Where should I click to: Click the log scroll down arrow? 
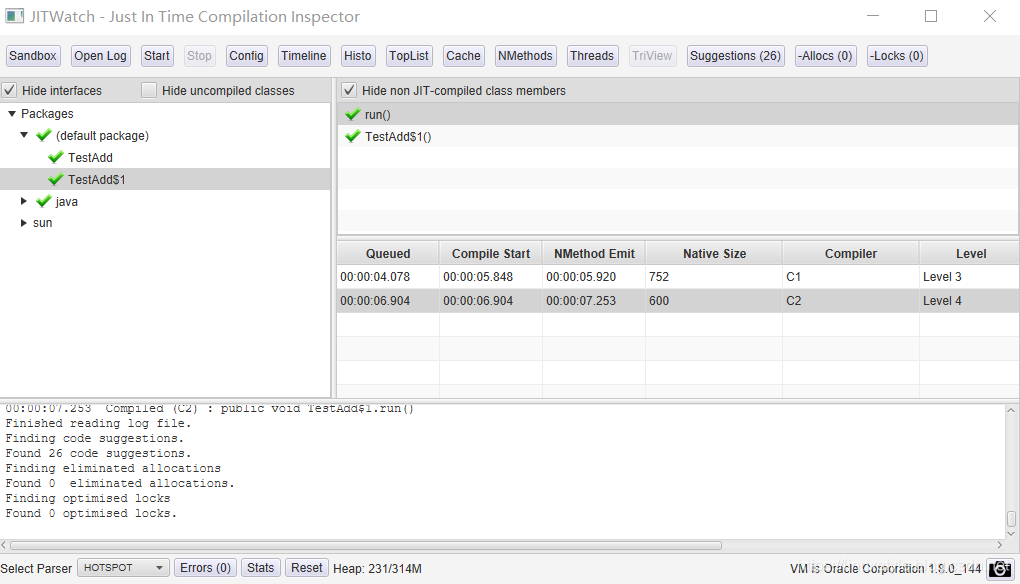(1011, 534)
